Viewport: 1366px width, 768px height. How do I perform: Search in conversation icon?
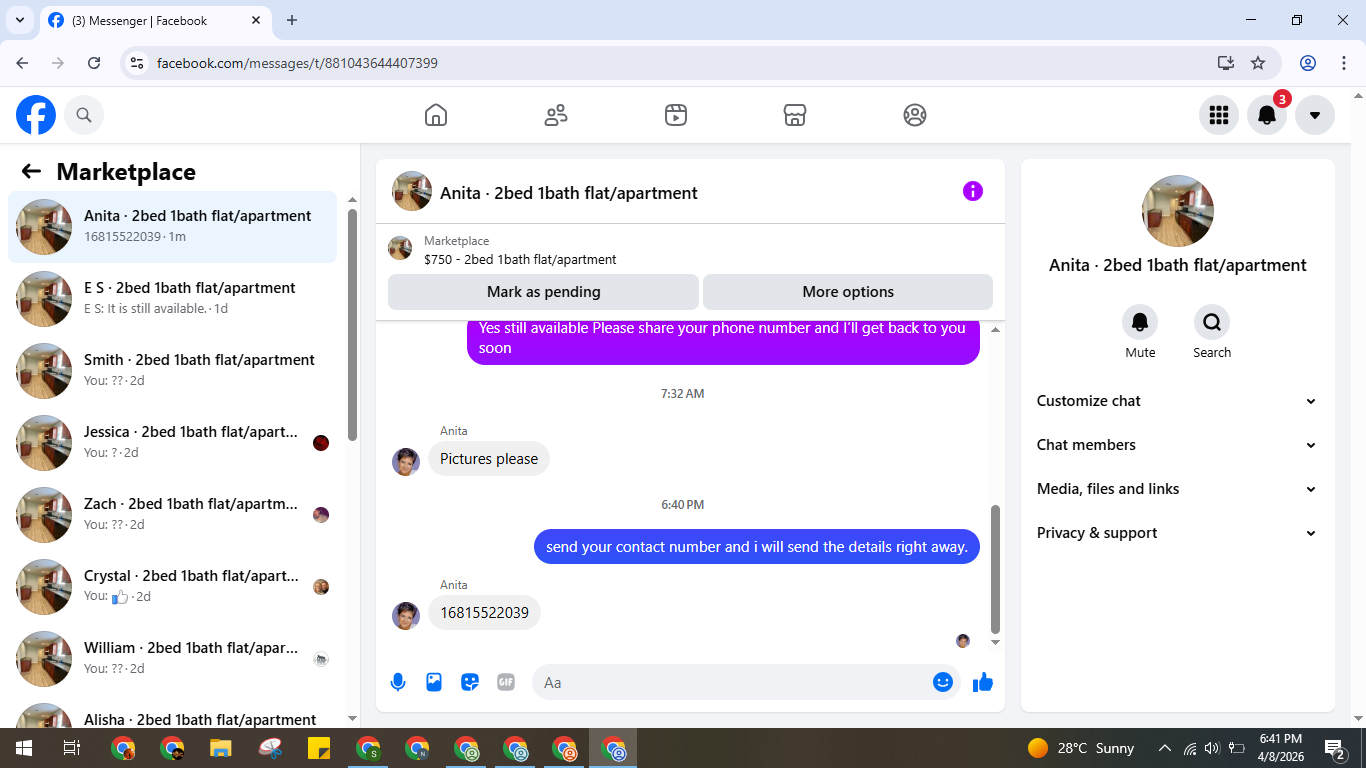click(1212, 322)
